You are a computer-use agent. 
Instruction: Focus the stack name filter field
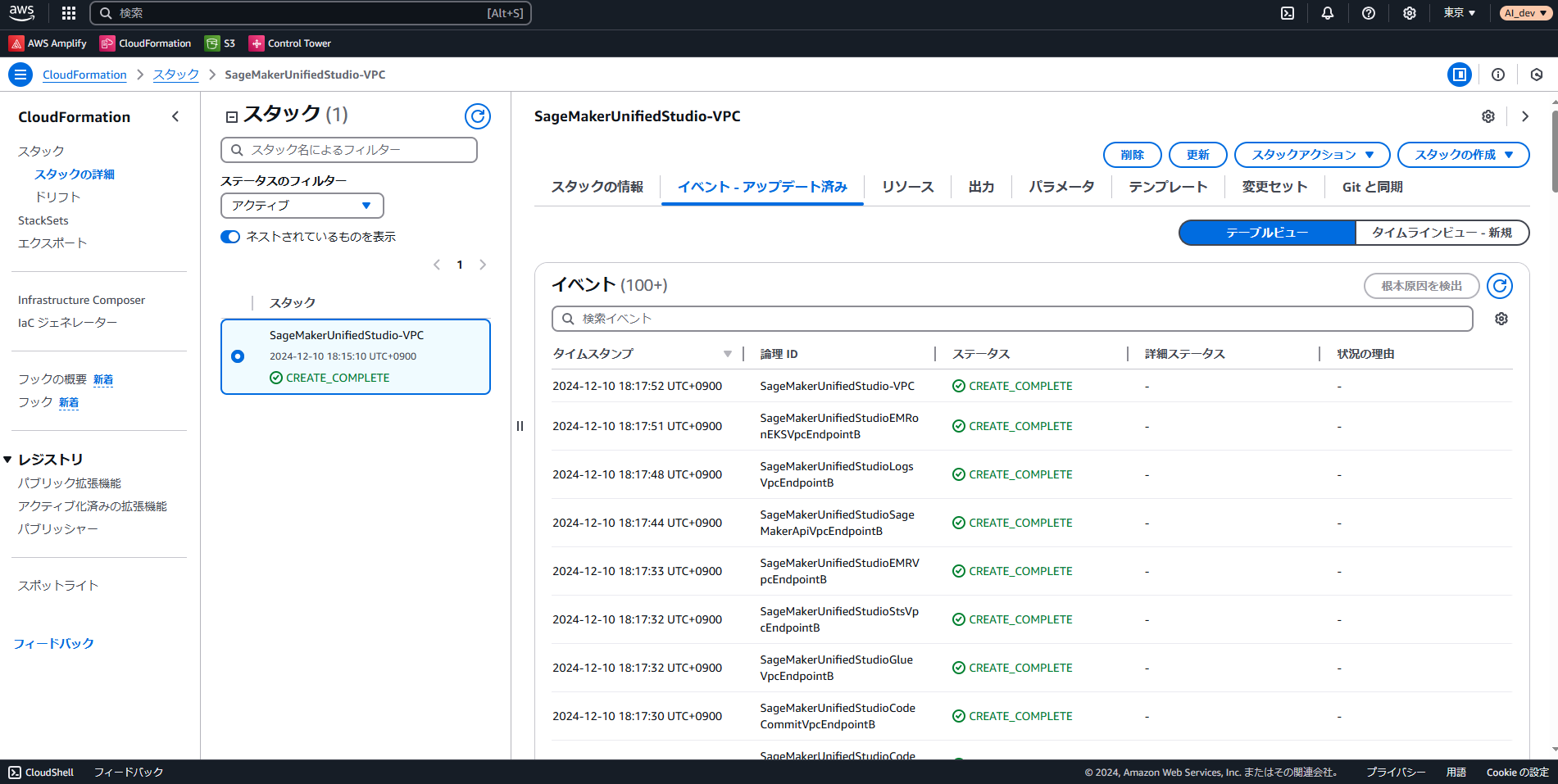click(x=349, y=150)
